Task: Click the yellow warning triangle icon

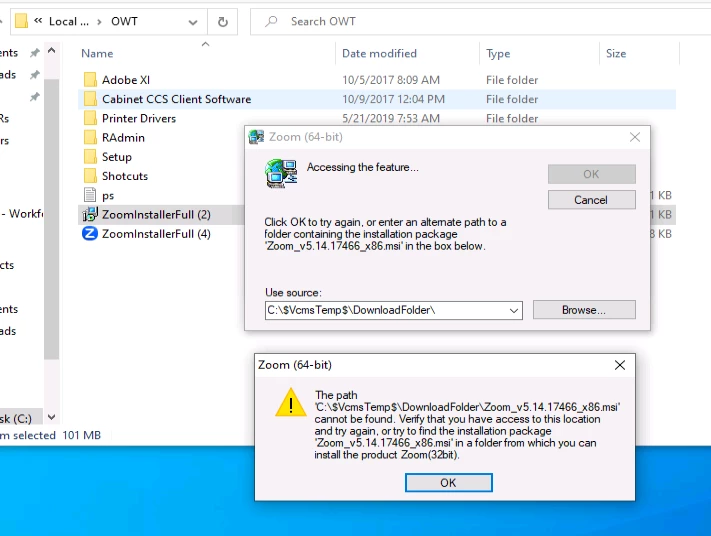Action: pos(291,402)
